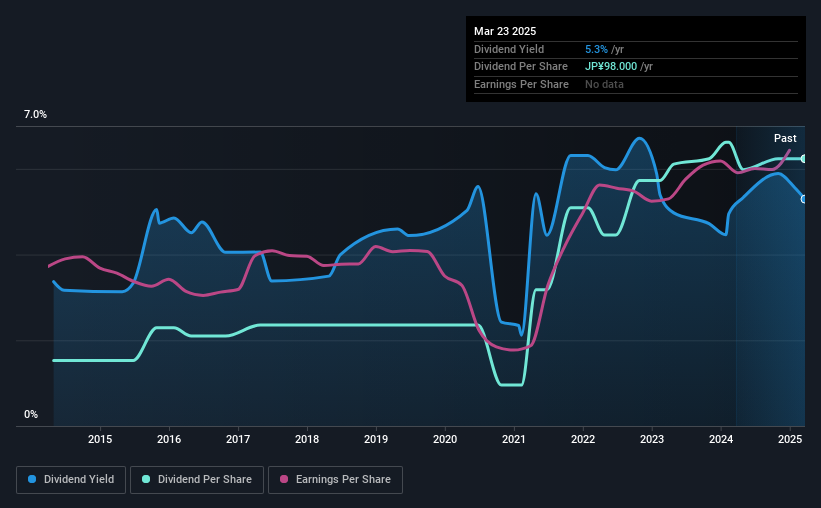
Task: Click the 0% y-axis label
Action: [31, 414]
